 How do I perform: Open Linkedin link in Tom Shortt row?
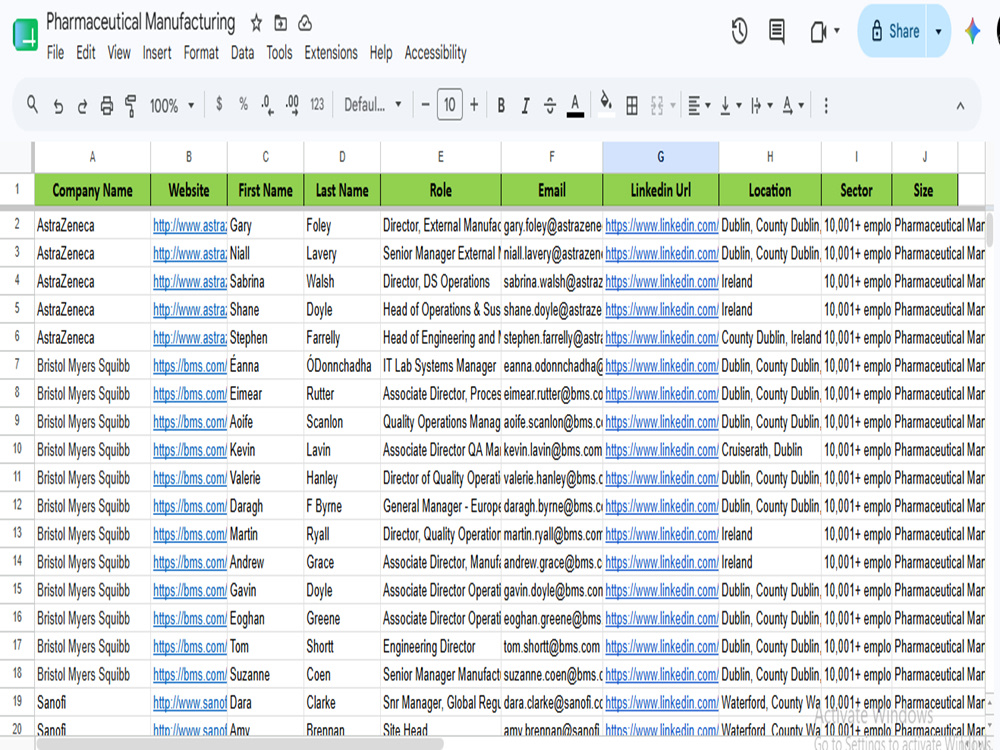click(661, 647)
